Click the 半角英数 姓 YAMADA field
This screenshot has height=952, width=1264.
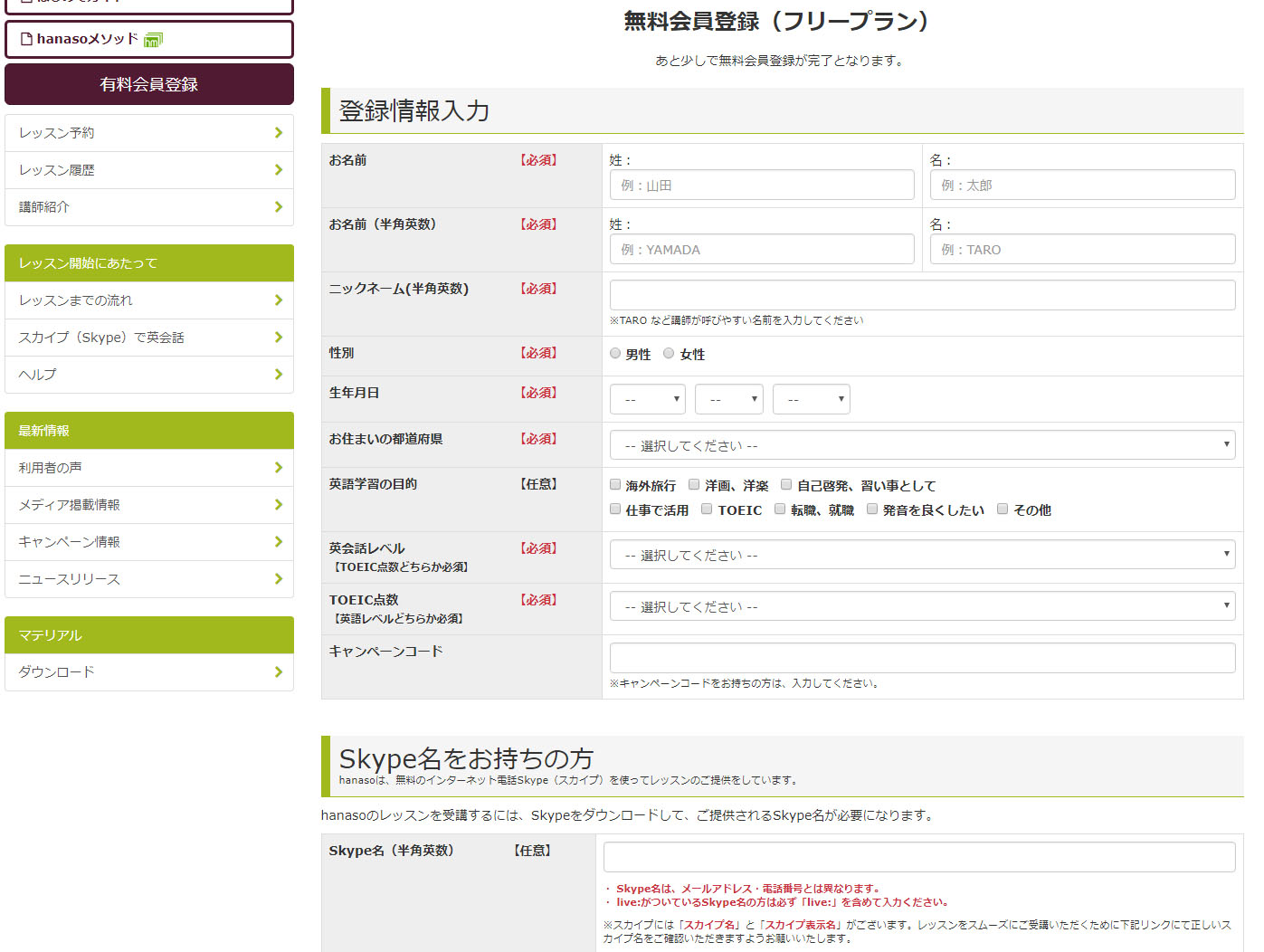point(762,249)
